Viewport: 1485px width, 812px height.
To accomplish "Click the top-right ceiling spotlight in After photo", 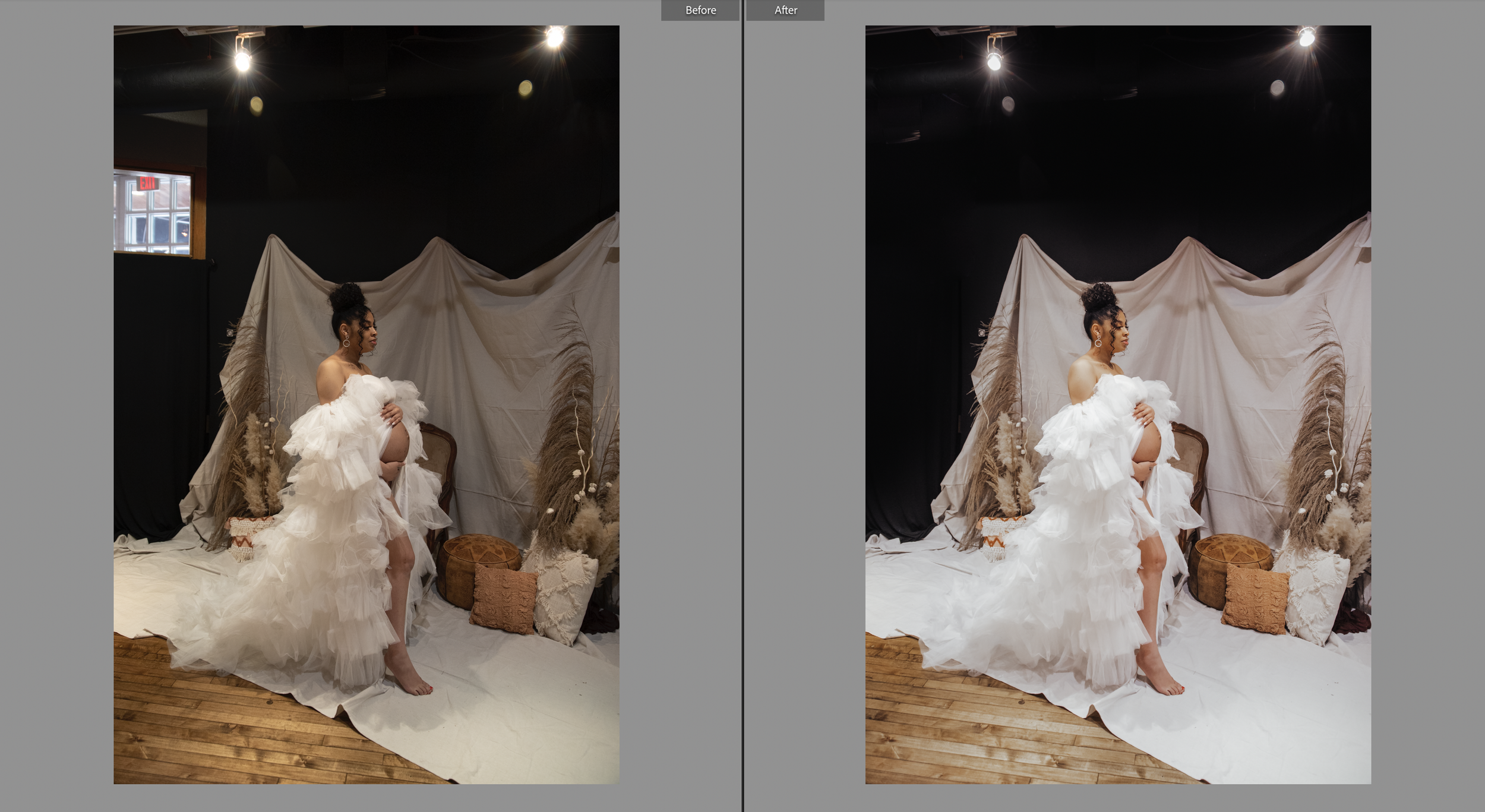I will (1306, 37).
